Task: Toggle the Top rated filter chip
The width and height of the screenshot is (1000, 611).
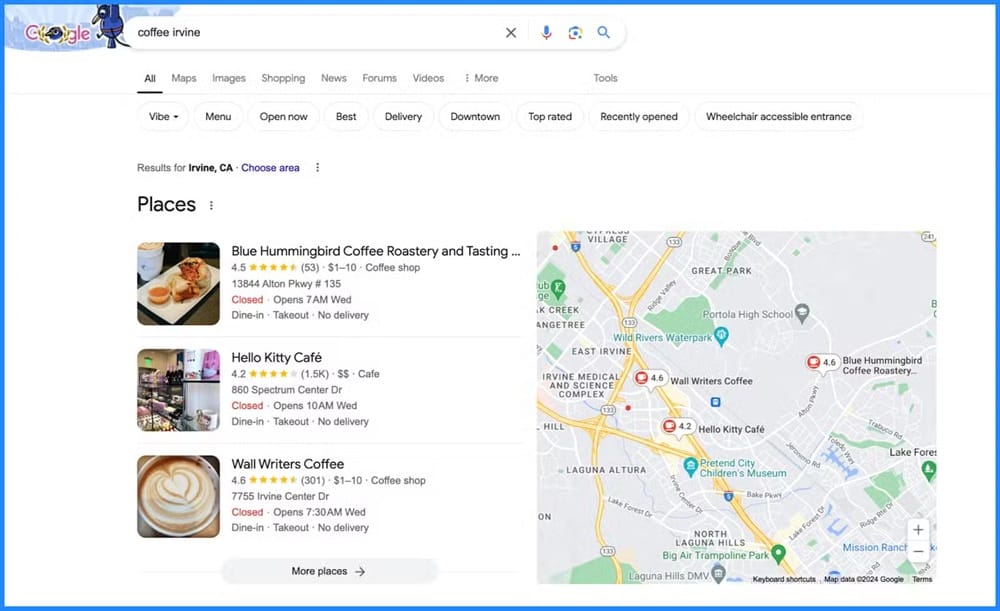Action: coord(550,117)
